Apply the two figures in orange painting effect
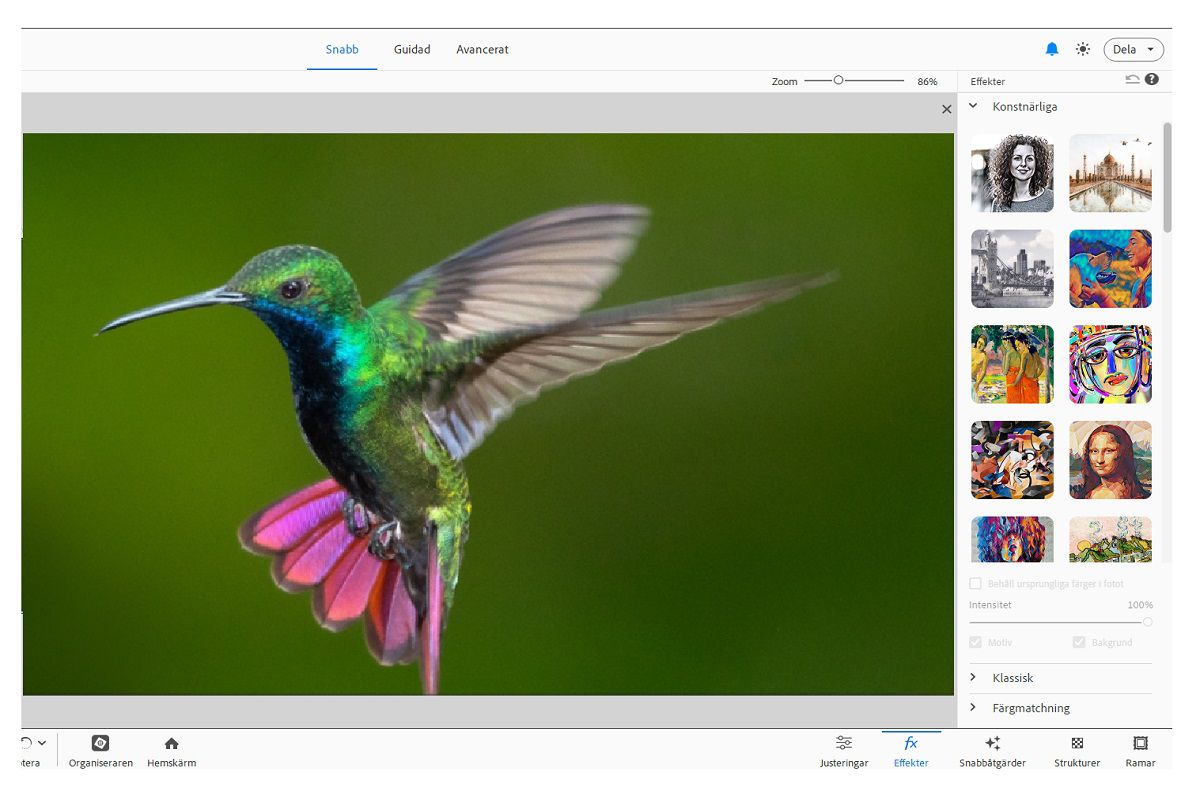The height and width of the screenshot is (795, 1200). [1012, 364]
